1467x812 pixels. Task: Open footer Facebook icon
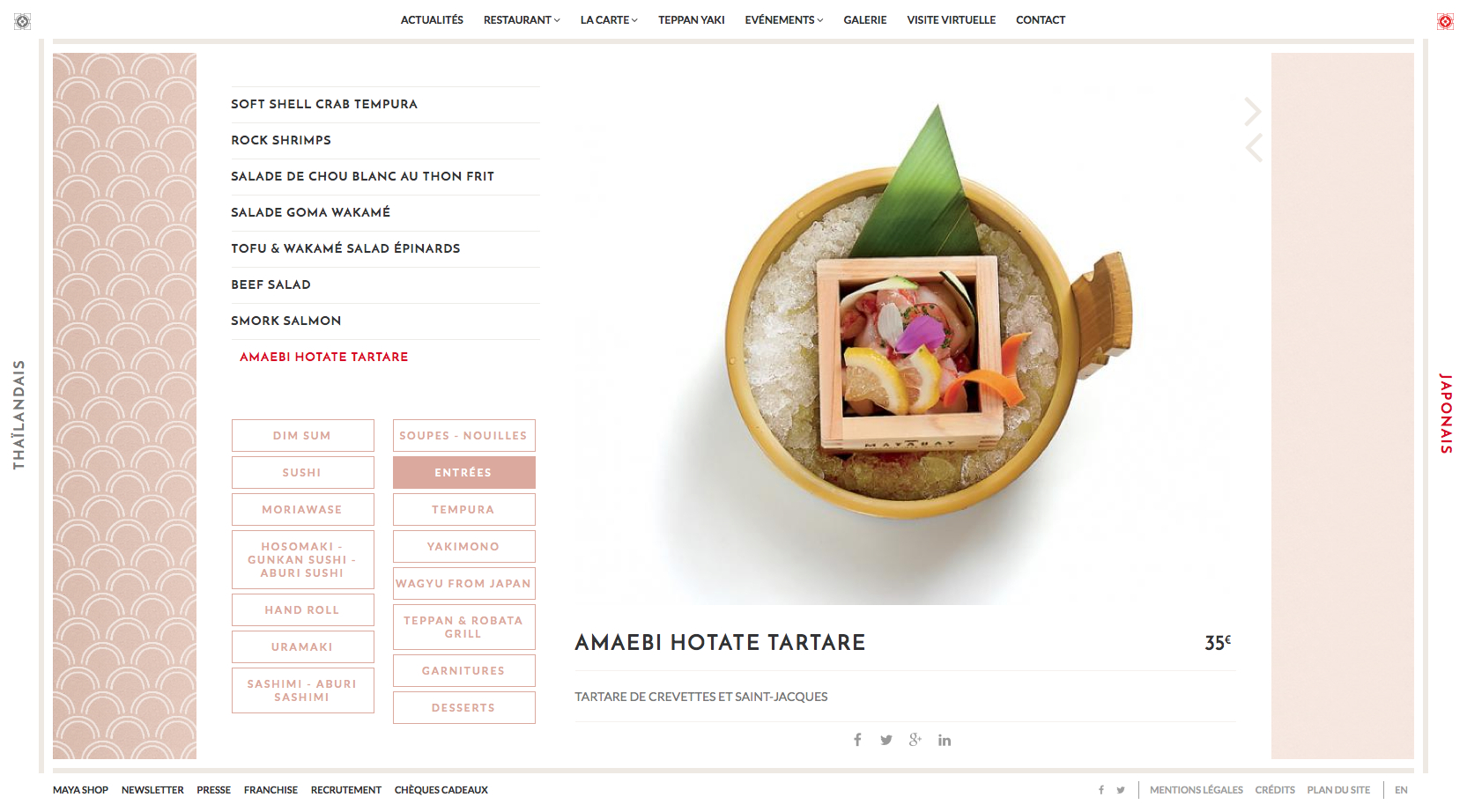pos(1101,790)
